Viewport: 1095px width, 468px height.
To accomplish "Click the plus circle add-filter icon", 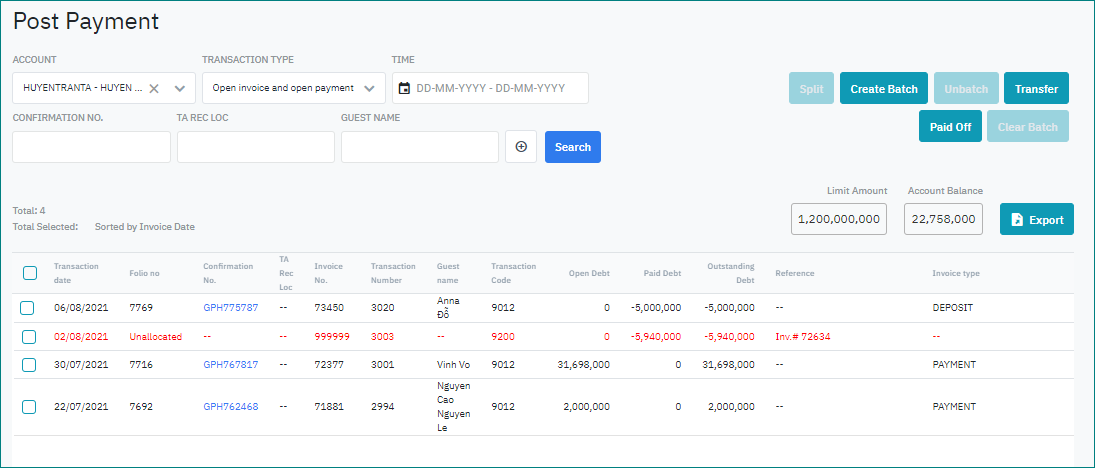I will point(521,147).
